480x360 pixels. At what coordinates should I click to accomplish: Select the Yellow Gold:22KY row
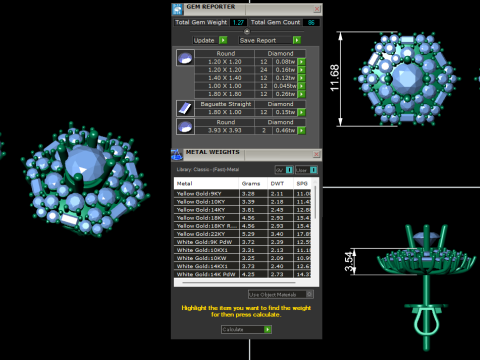243,234
